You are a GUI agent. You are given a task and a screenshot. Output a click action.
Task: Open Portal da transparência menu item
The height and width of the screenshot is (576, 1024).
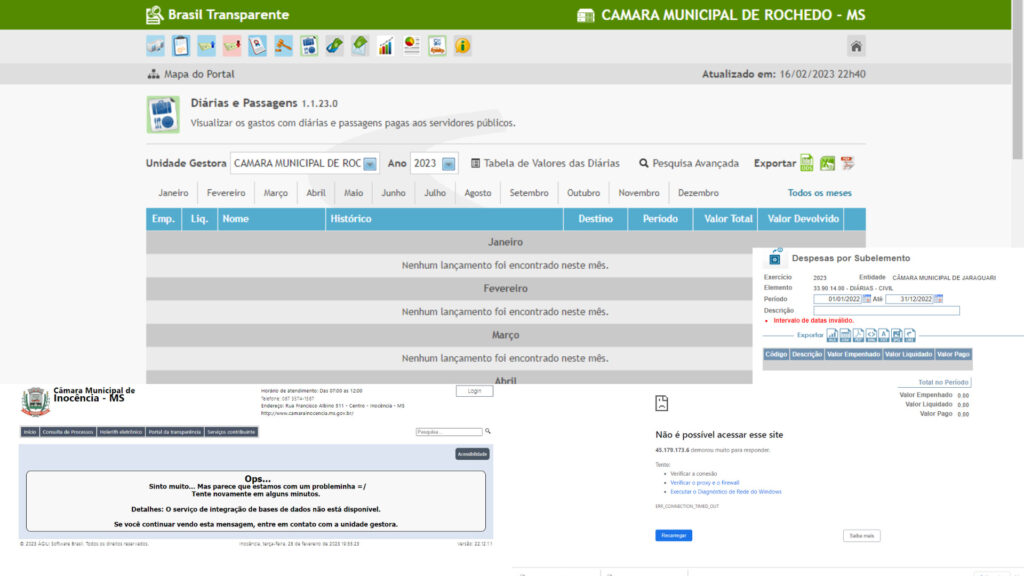pos(174,432)
